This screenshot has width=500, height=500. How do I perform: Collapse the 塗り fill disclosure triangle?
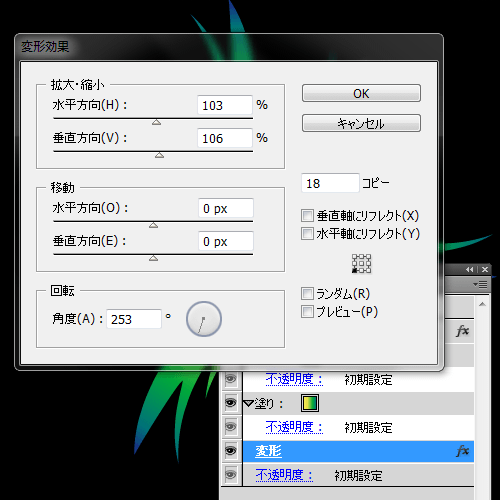click(248, 403)
